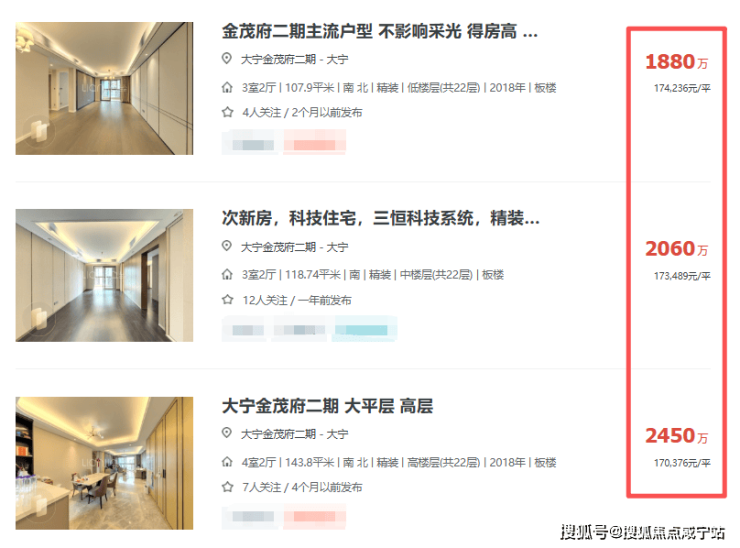Open first listing's living room photo
This screenshot has width=740, height=548.
[104, 88]
